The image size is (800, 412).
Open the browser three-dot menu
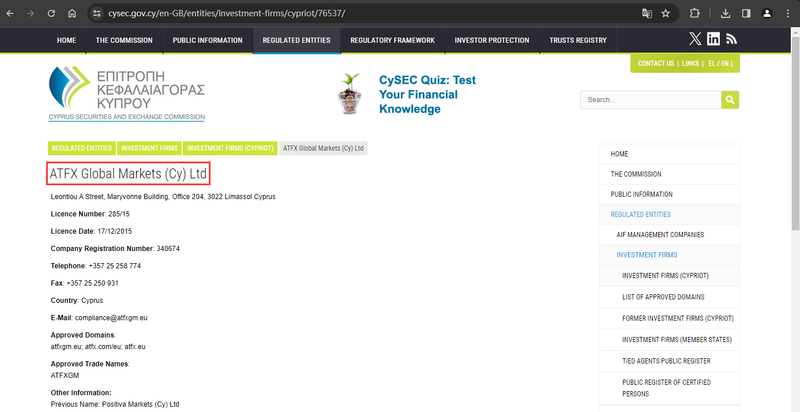pyautogui.click(x=788, y=14)
